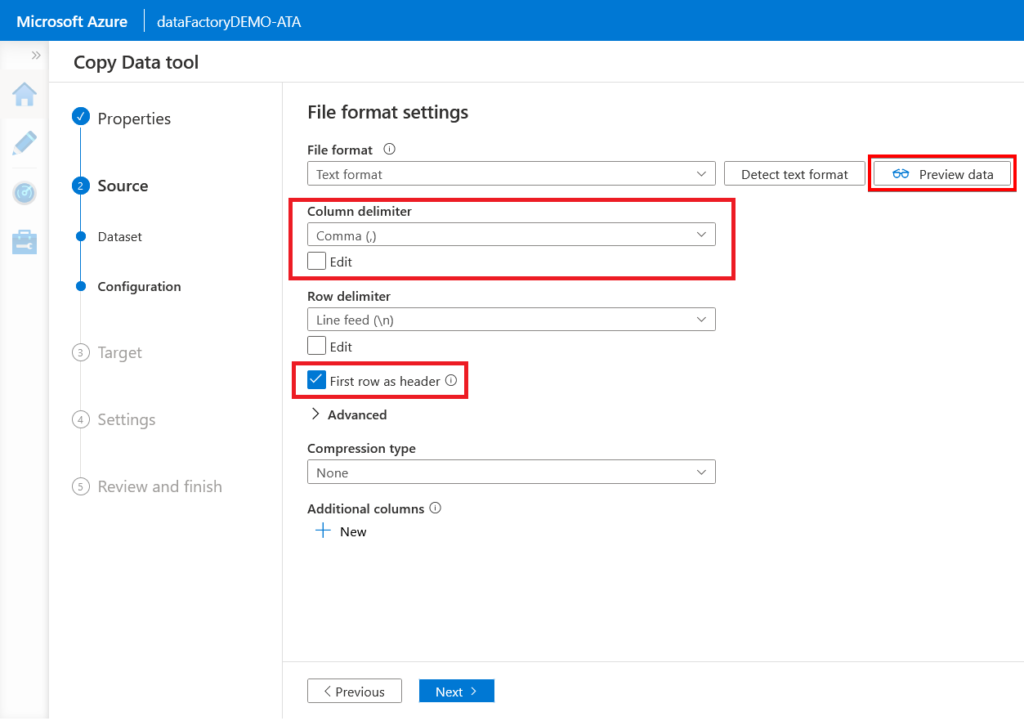
Task: Click the First row as header info icon
Action: (451, 381)
